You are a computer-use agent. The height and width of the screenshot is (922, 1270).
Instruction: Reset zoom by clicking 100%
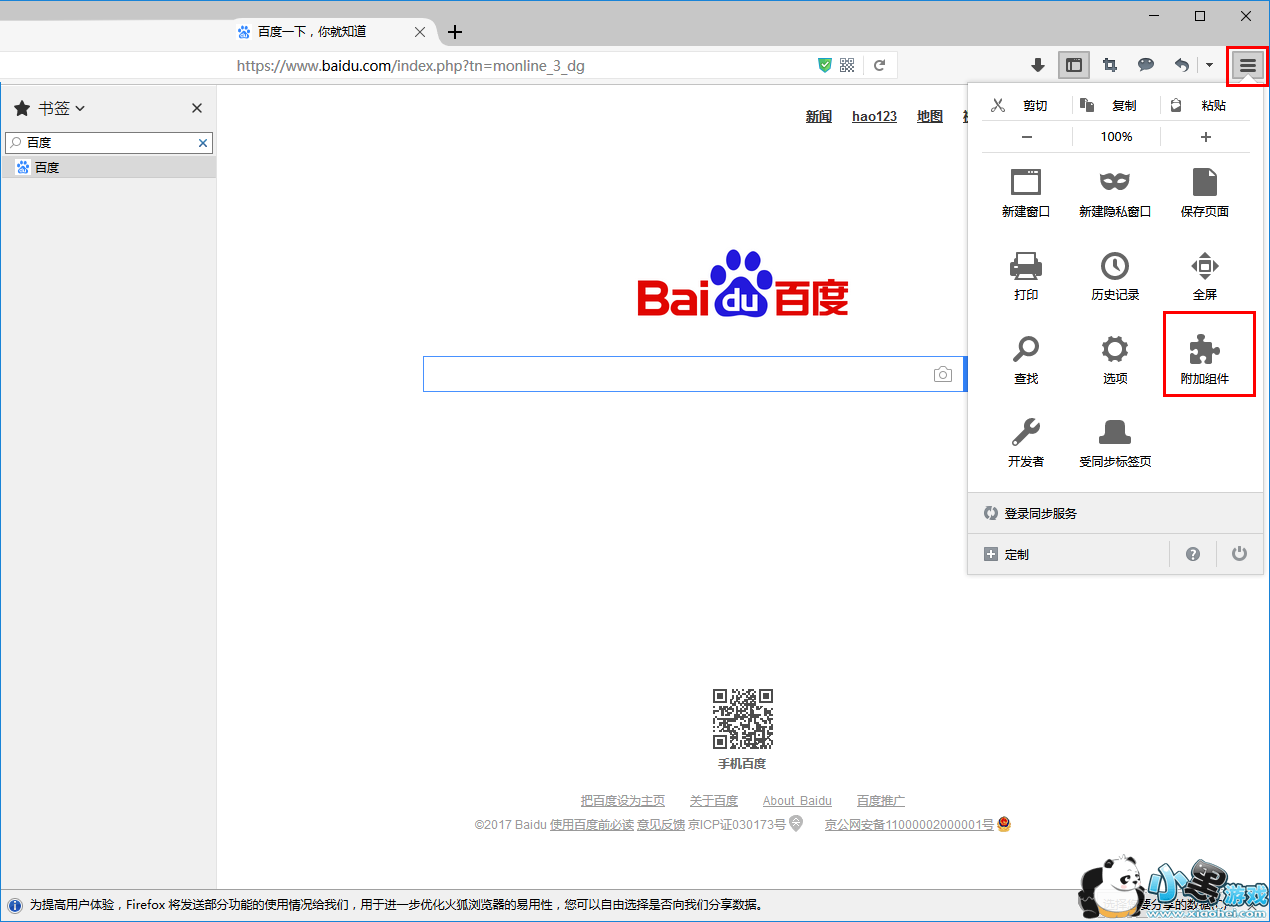coord(1116,137)
